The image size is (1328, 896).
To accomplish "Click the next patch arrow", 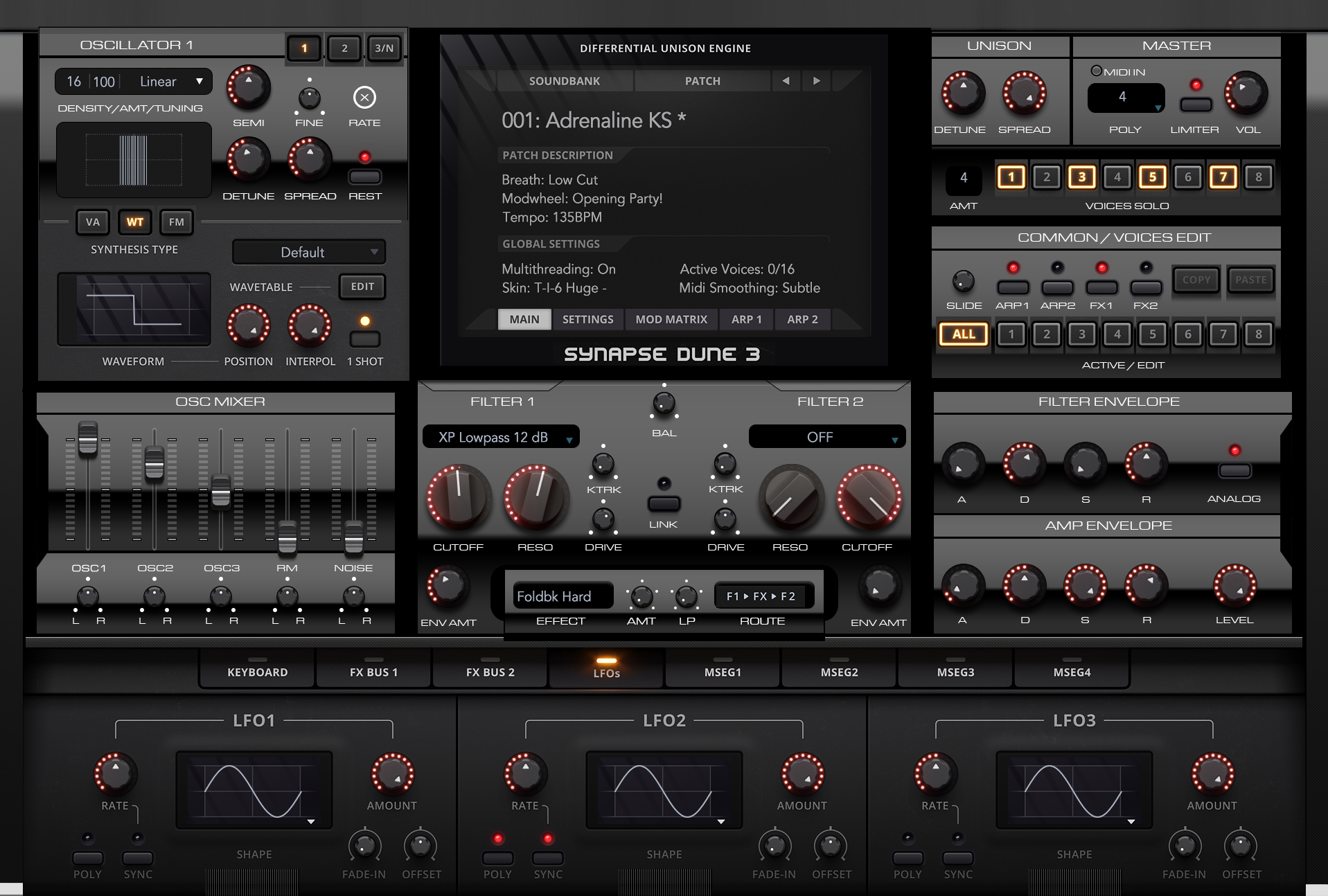I will pyautogui.click(x=817, y=81).
